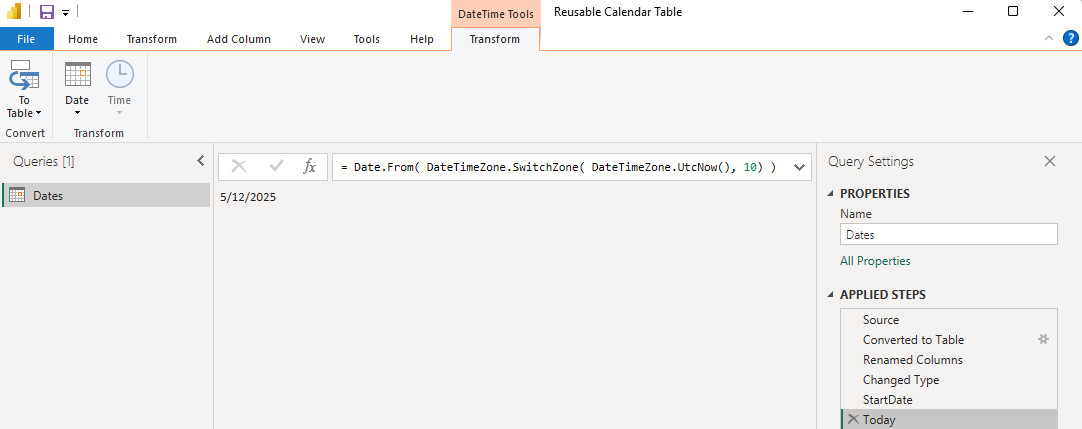This screenshot has width=1082, height=429.
Task: Cancel formula edit with X icon
Action: (239, 167)
